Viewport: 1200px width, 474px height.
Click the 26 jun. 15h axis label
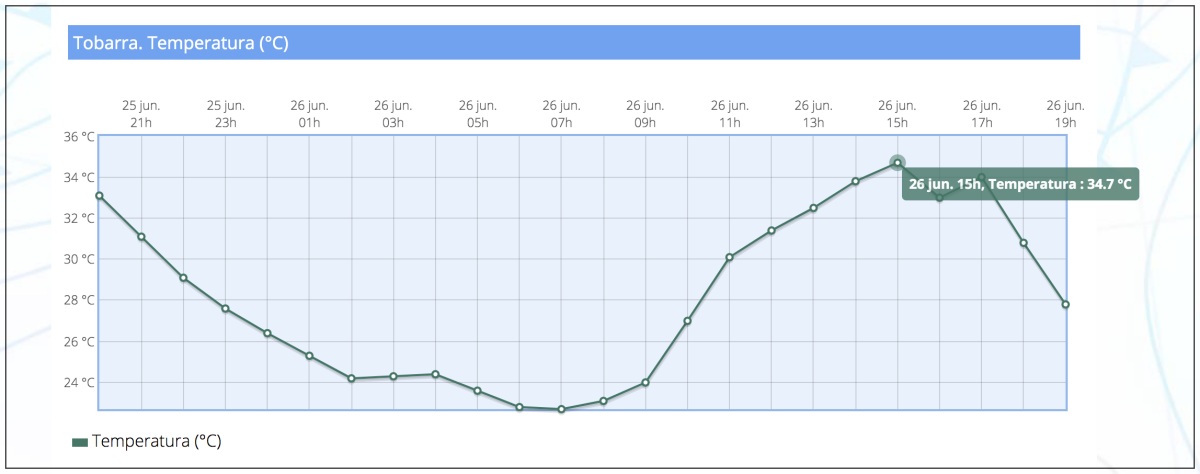click(897, 114)
